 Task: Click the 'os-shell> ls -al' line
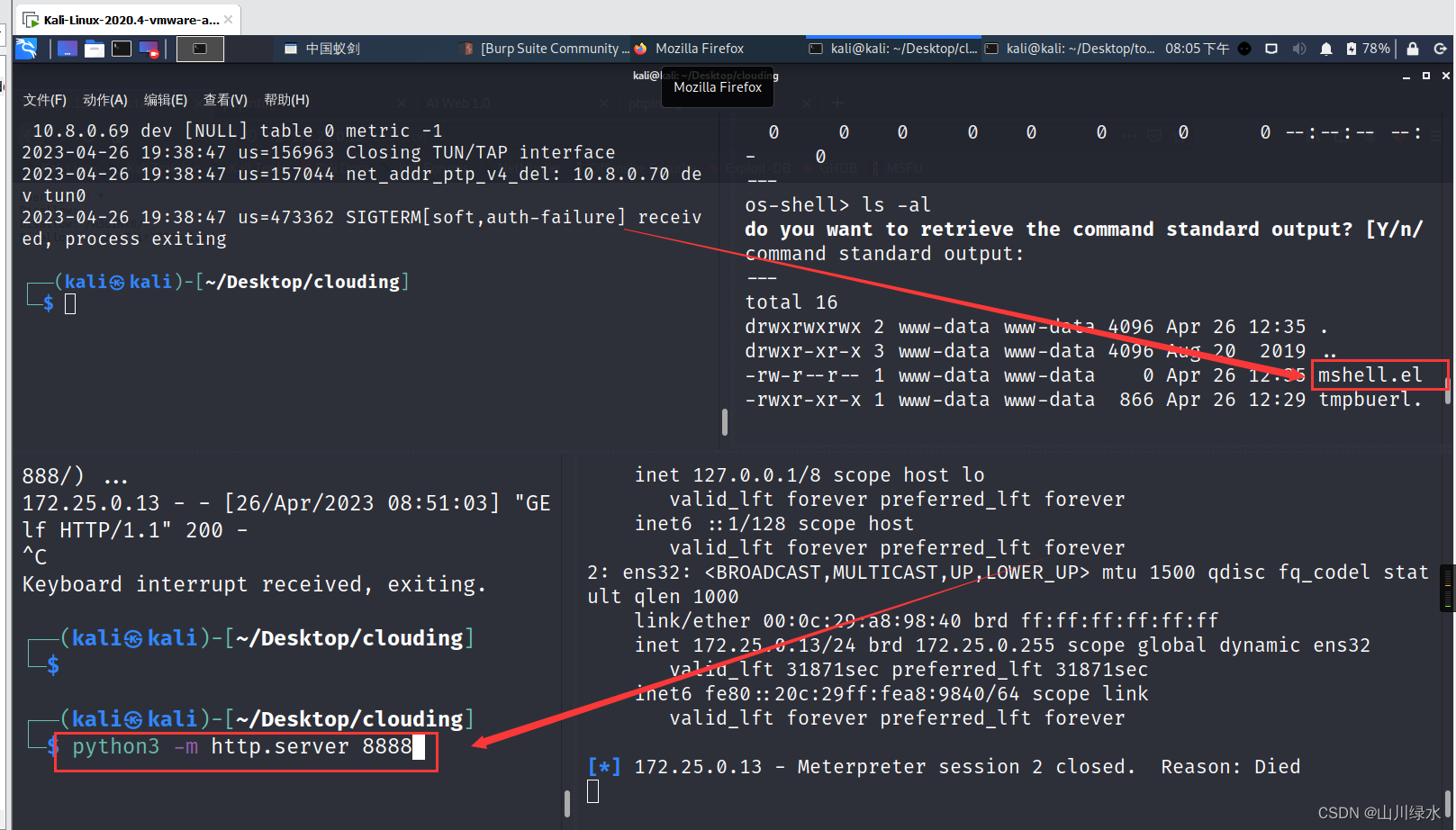pos(837,204)
